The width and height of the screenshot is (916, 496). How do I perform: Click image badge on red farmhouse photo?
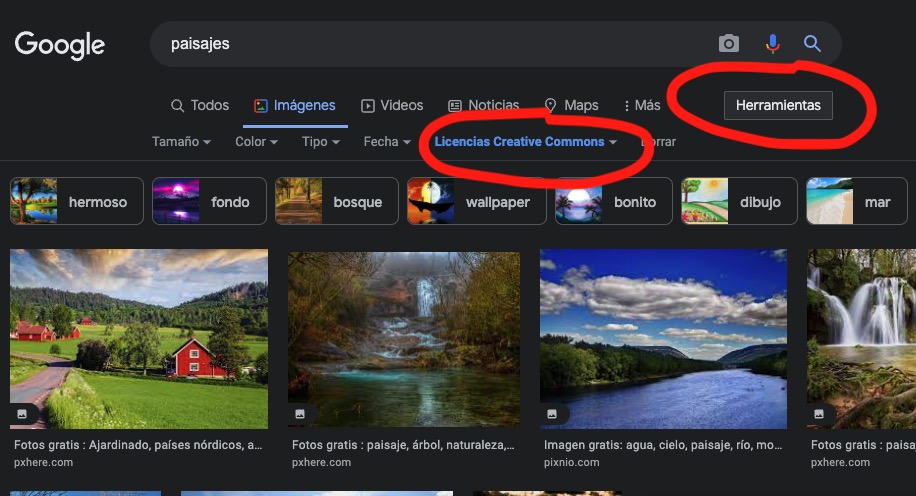[x=22, y=414]
